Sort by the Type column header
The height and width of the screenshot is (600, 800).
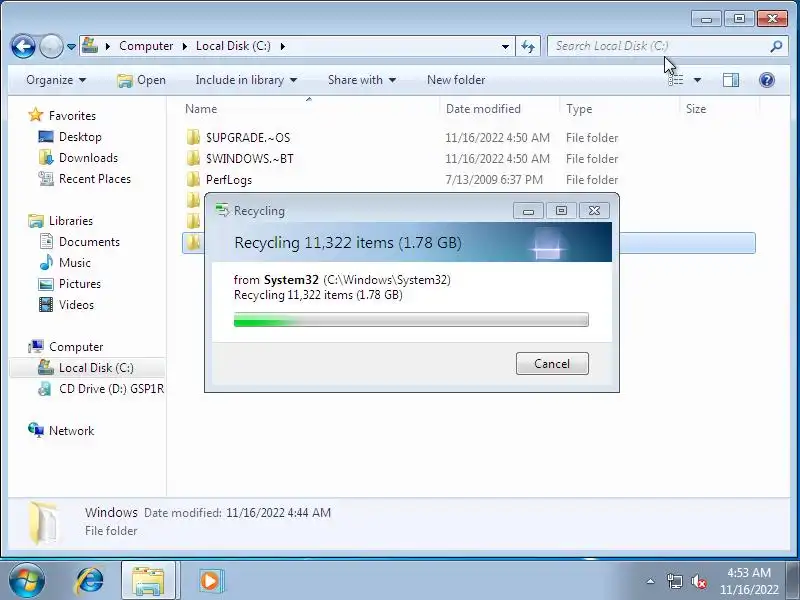click(619, 109)
